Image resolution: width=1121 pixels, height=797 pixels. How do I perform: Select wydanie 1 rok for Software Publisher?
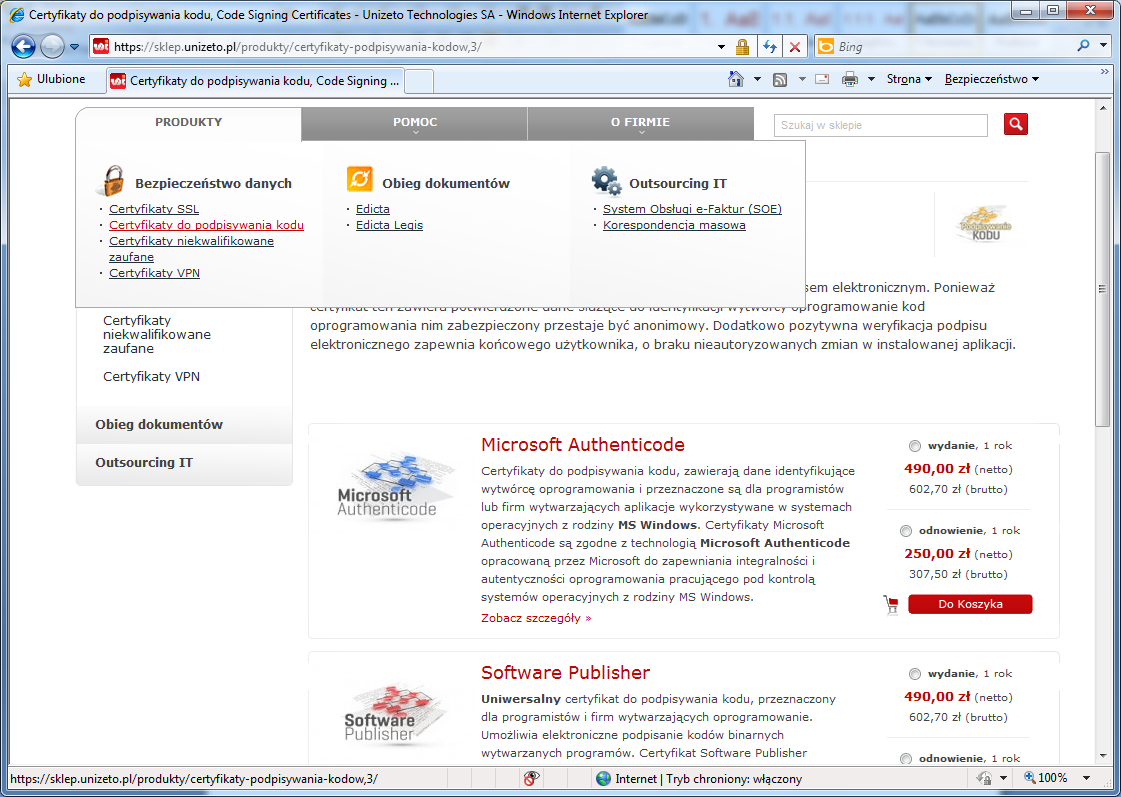click(914, 674)
